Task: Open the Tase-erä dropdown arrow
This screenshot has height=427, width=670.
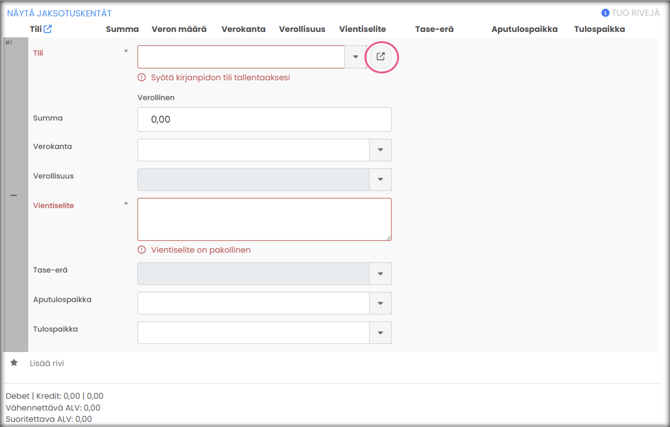Action: [x=380, y=274]
